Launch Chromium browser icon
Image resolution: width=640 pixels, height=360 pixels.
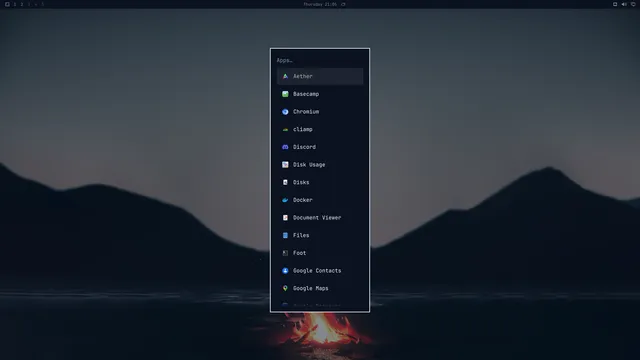285,111
